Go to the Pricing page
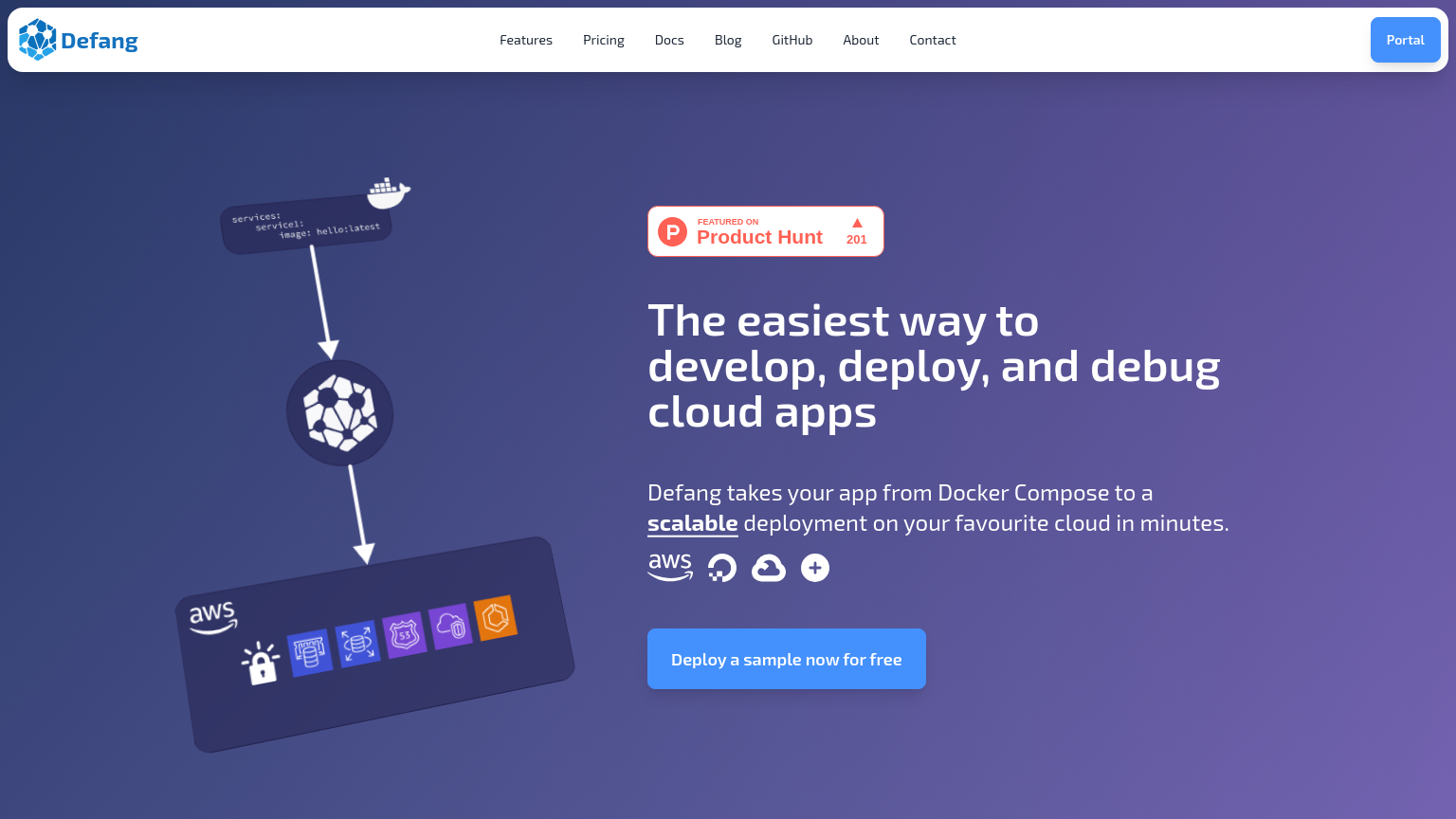Viewport: 1456px width, 819px height. click(x=604, y=40)
